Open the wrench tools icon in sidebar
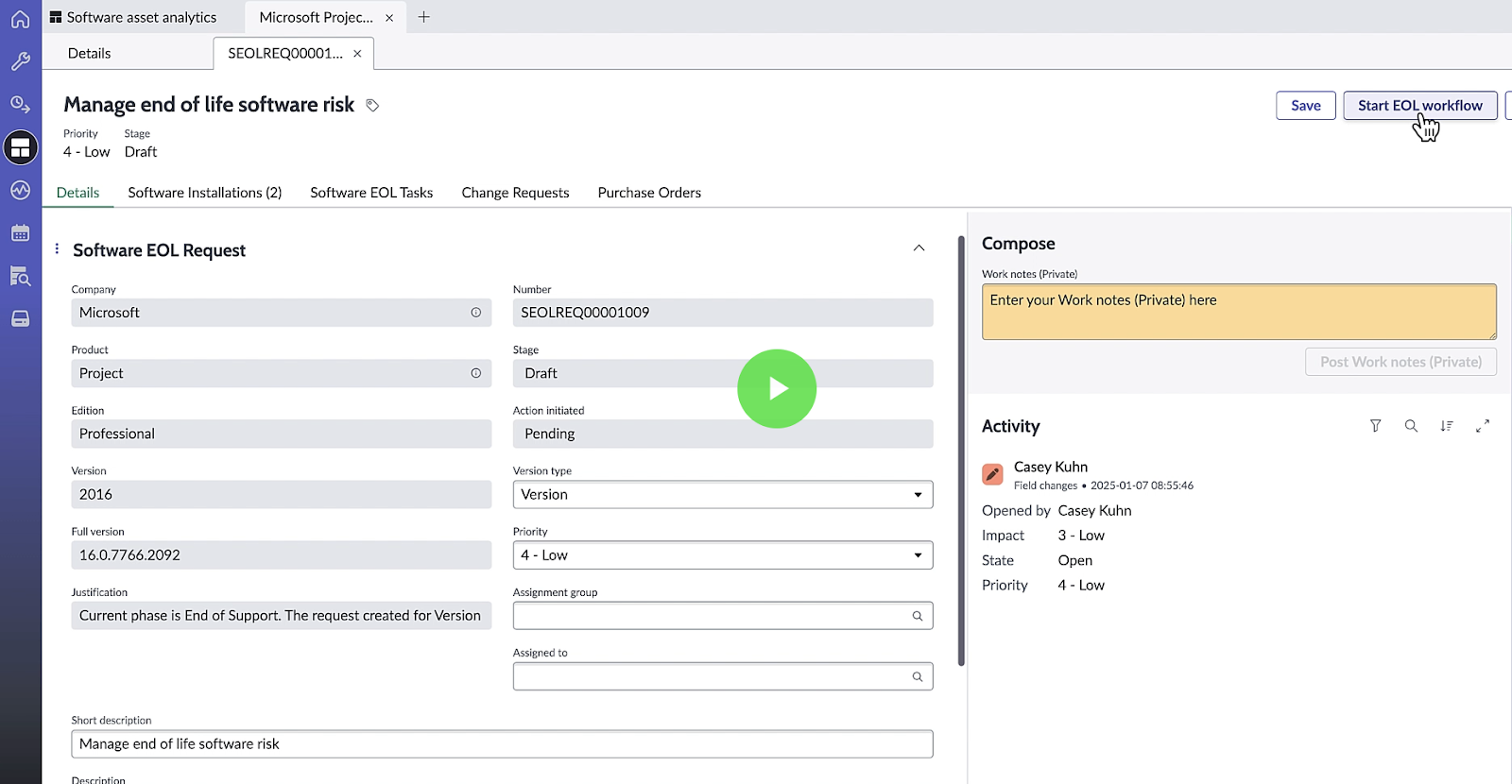The width and height of the screenshot is (1512, 784). click(x=20, y=61)
